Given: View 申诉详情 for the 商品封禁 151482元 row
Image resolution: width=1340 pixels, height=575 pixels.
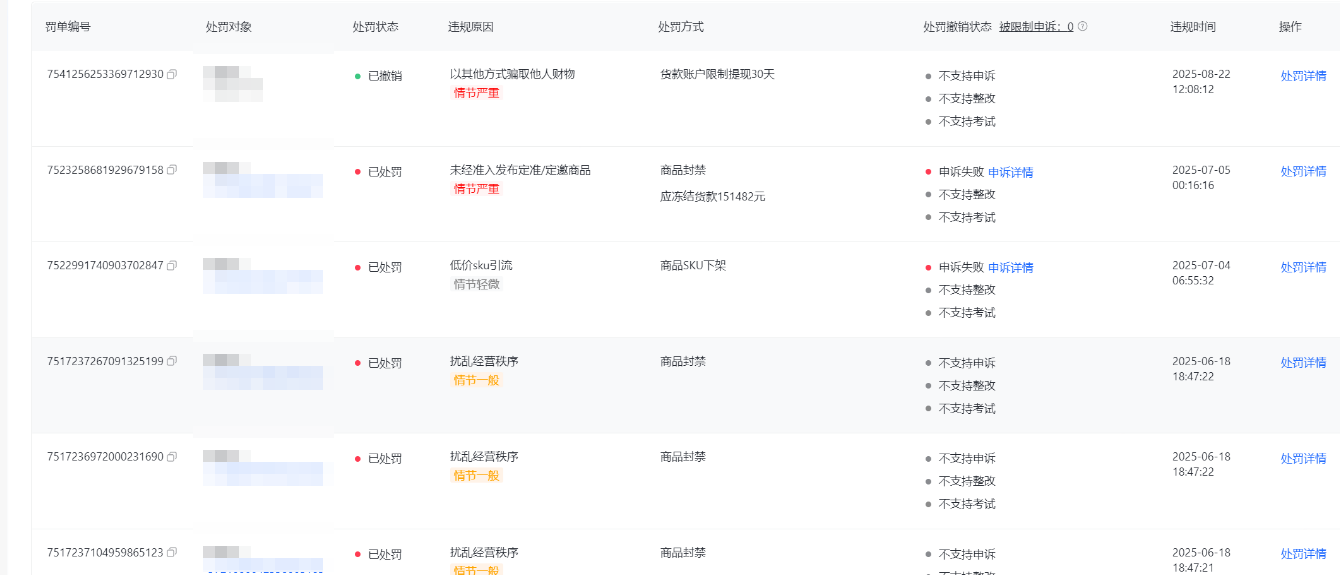Looking at the screenshot, I should (x=1010, y=172).
